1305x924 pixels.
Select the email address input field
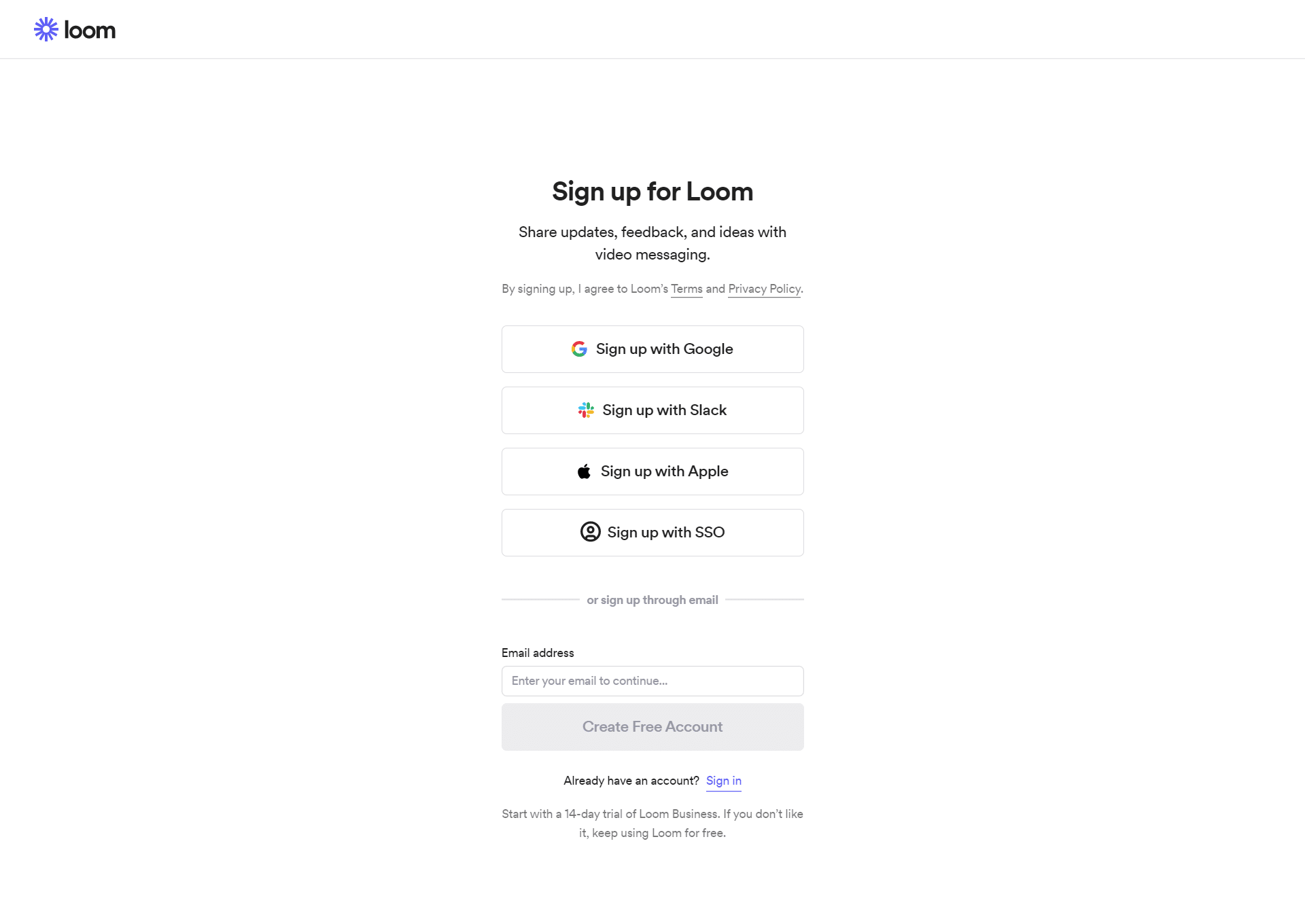(x=652, y=681)
